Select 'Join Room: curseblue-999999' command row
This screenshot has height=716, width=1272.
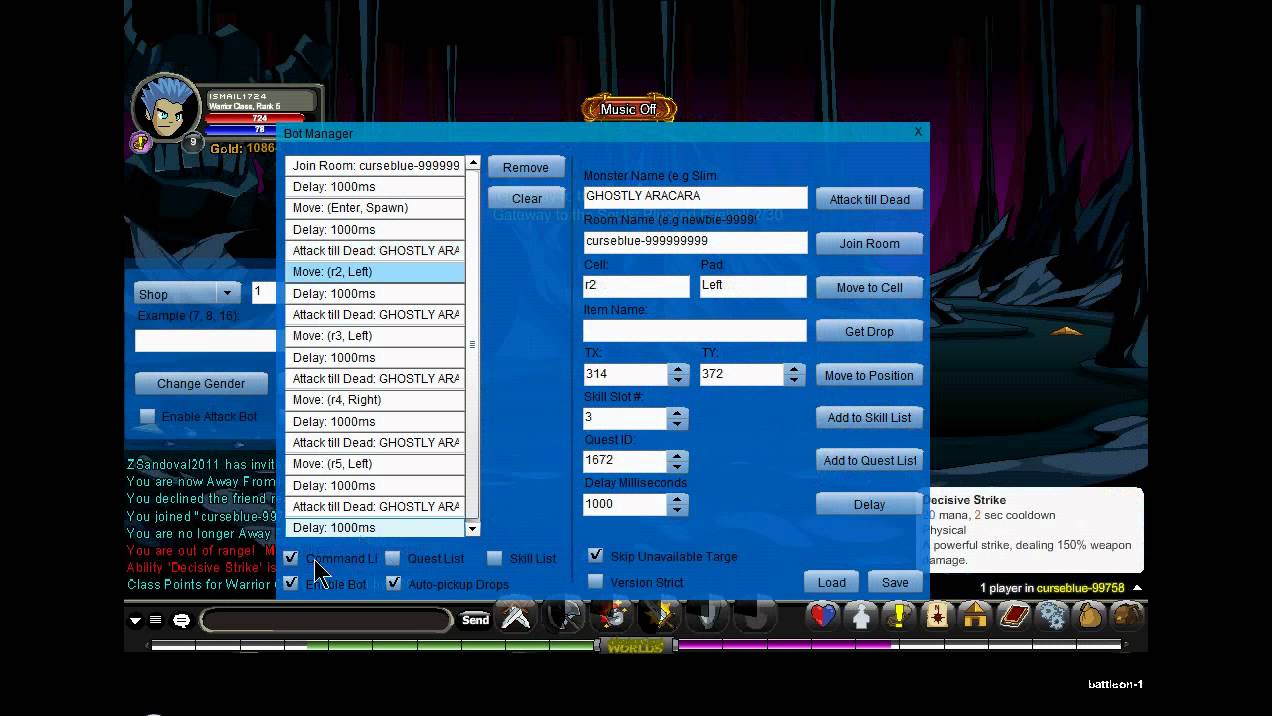375,166
